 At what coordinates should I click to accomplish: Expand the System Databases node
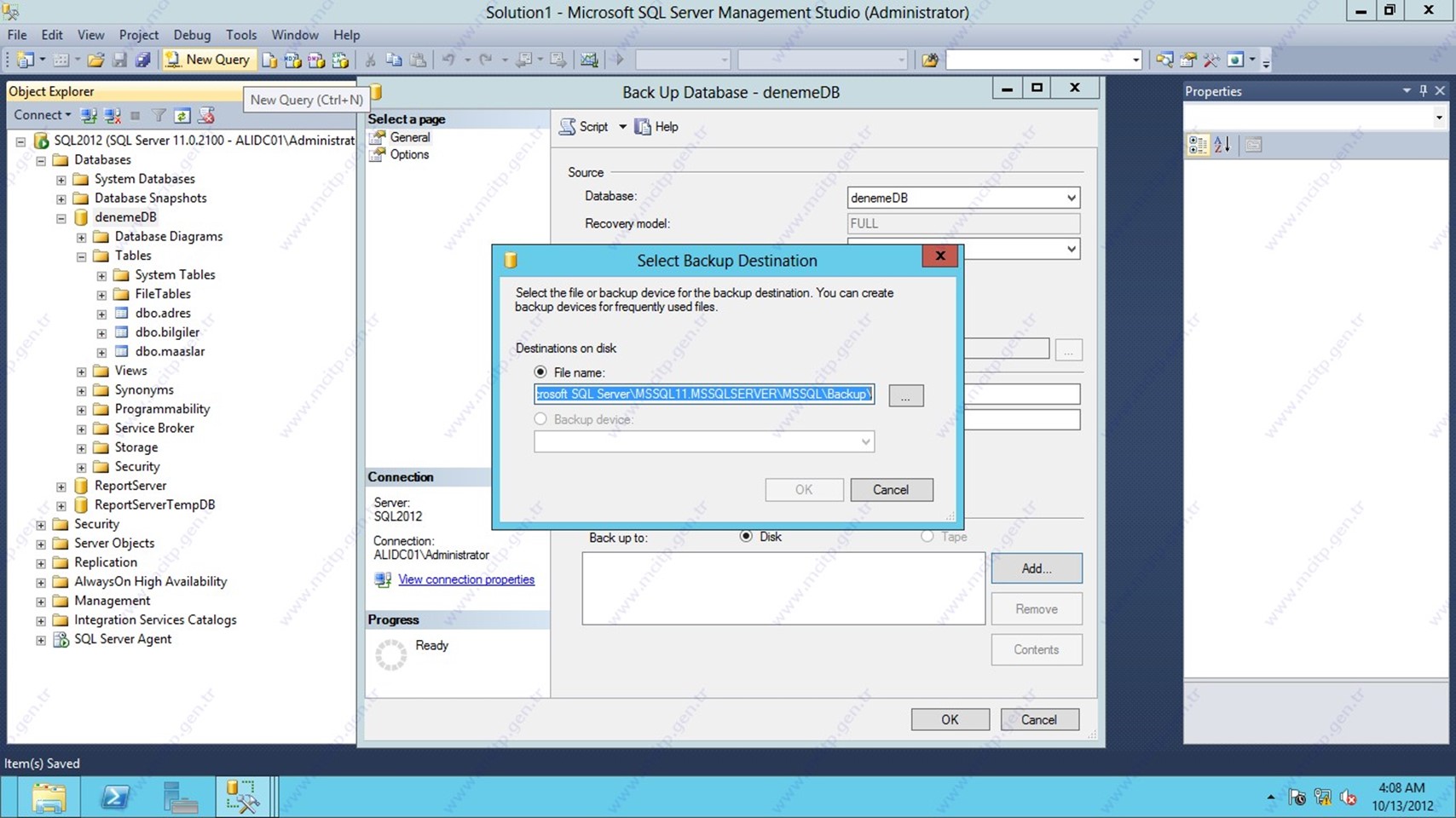(61, 179)
